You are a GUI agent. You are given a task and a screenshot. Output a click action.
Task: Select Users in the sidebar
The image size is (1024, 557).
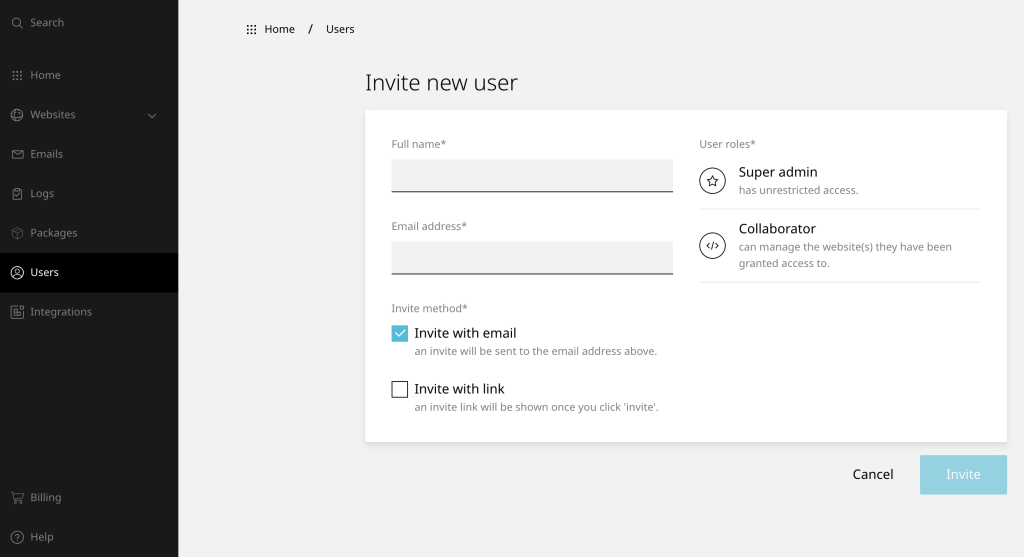[89, 272]
